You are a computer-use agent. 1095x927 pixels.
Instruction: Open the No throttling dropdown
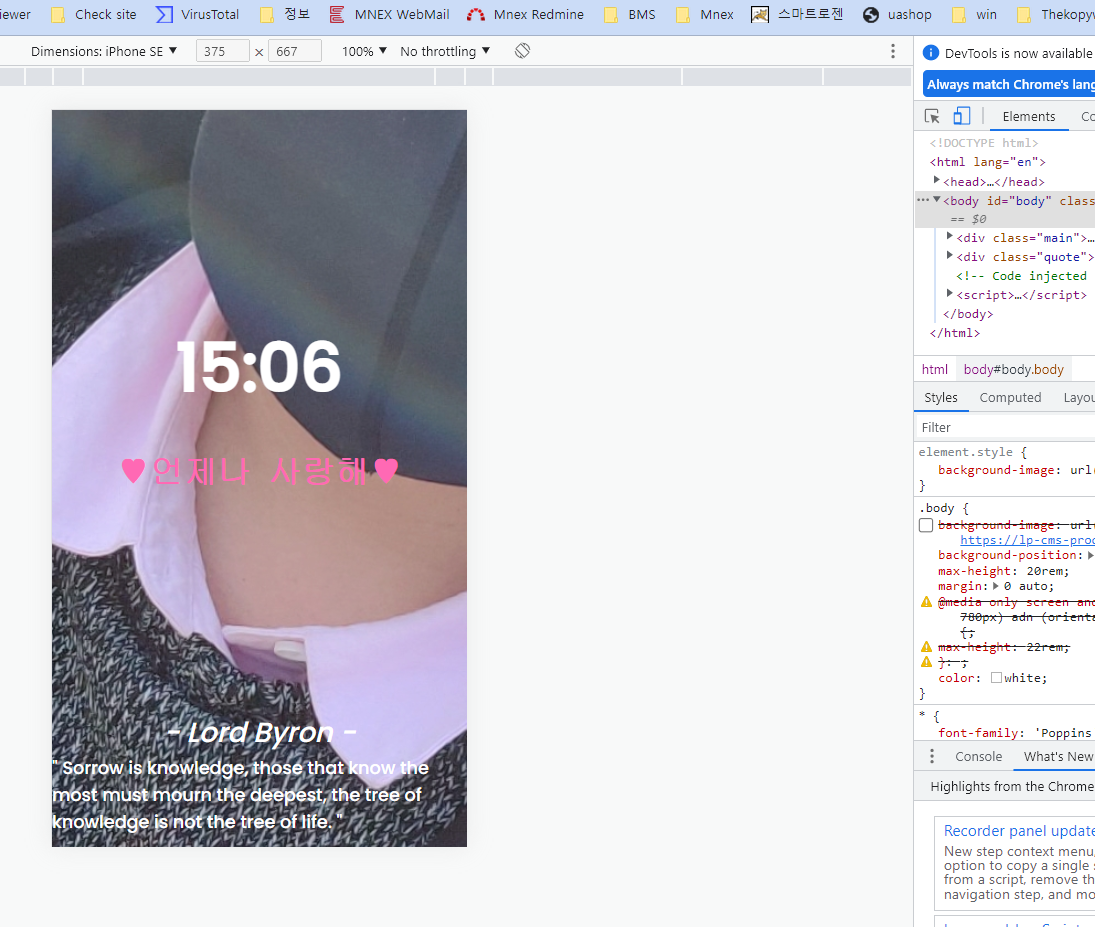point(445,51)
